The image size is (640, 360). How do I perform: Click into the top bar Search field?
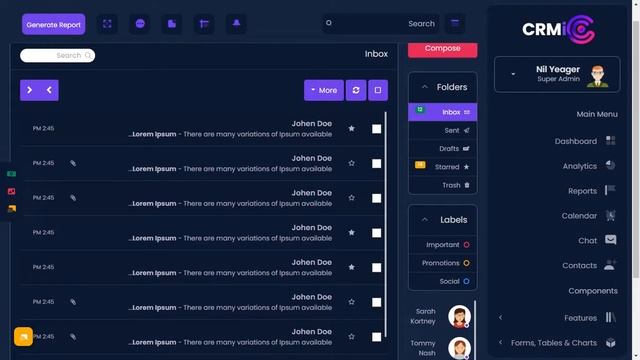click(381, 24)
